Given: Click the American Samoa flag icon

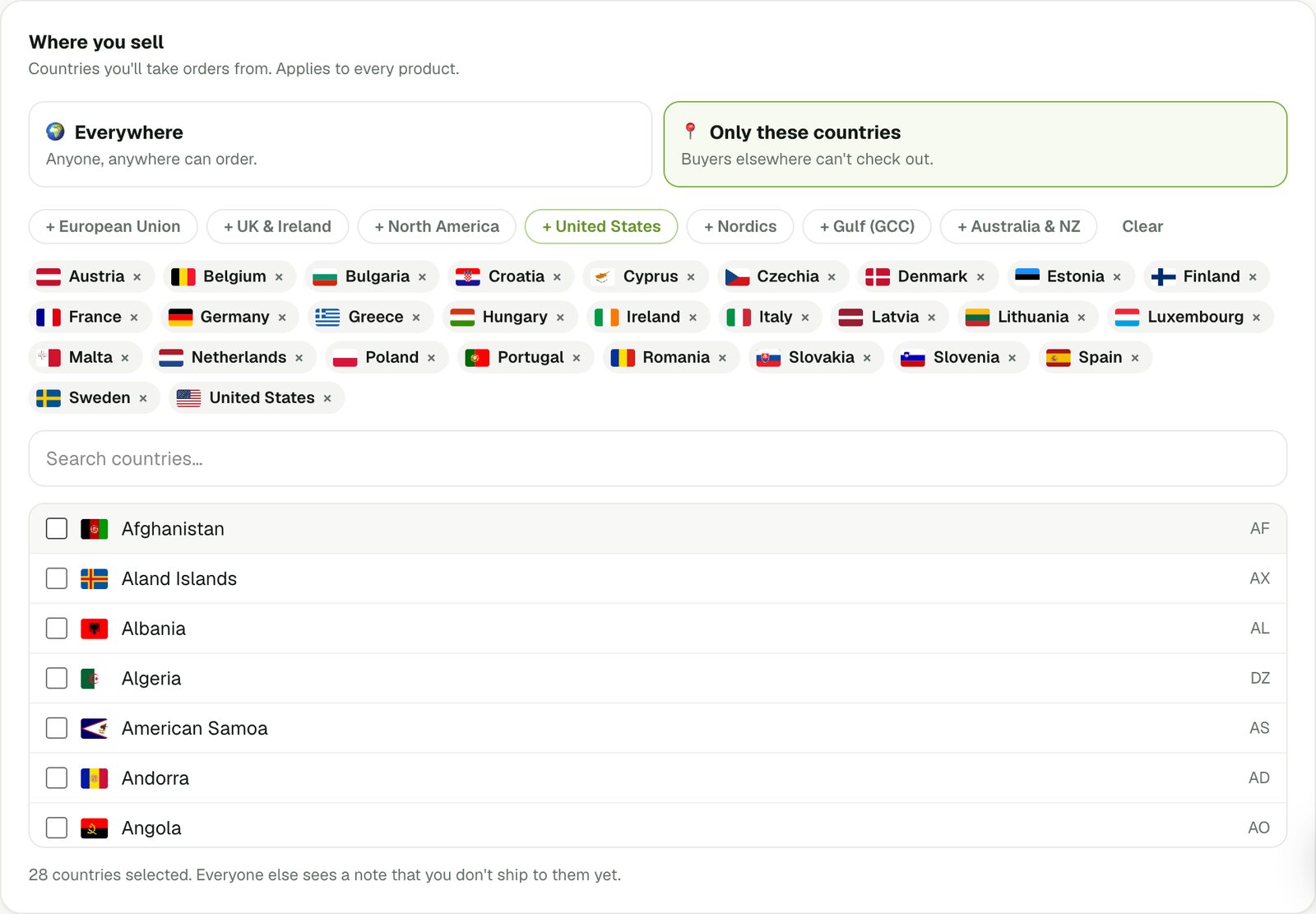Looking at the screenshot, I should (x=95, y=729).
